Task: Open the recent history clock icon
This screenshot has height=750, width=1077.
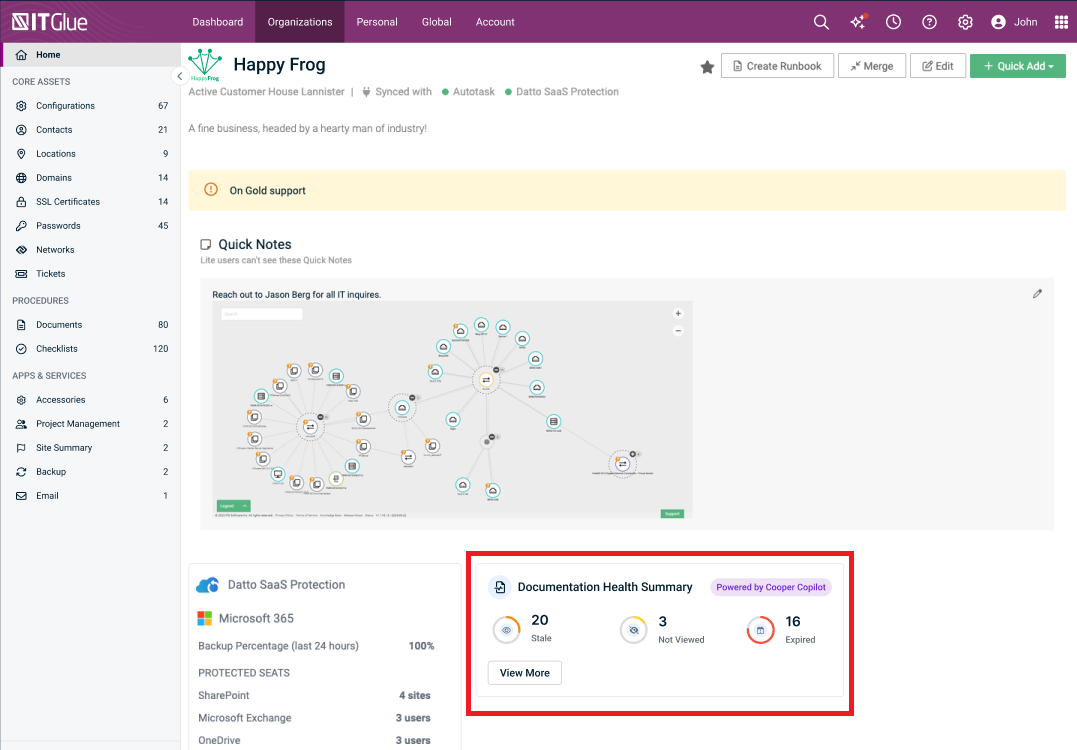Action: pyautogui.click(x=893, y=22)
